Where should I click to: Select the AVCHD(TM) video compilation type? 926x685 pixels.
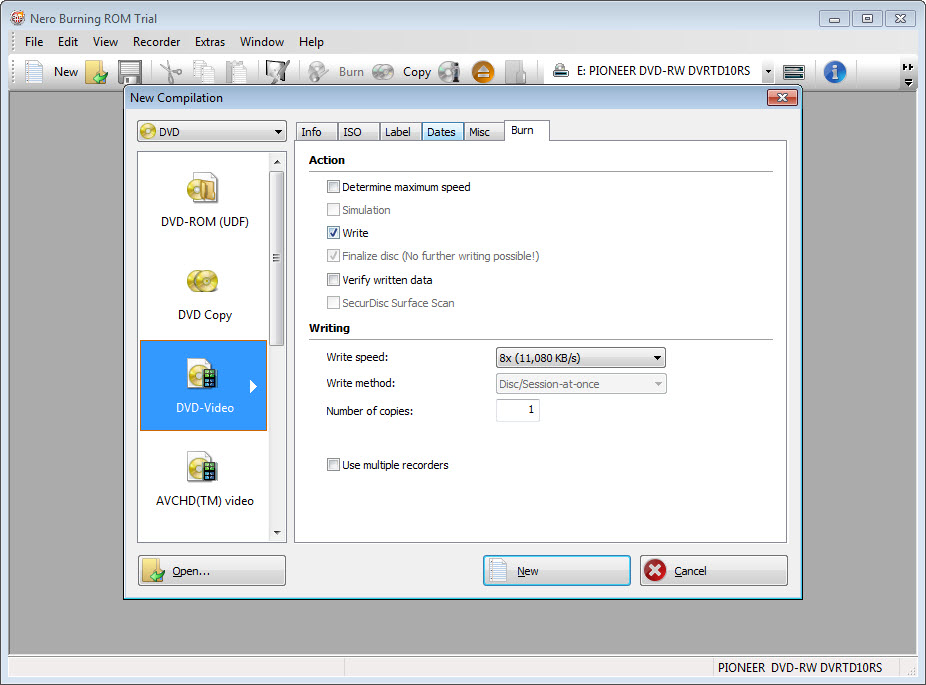(204, 478)
